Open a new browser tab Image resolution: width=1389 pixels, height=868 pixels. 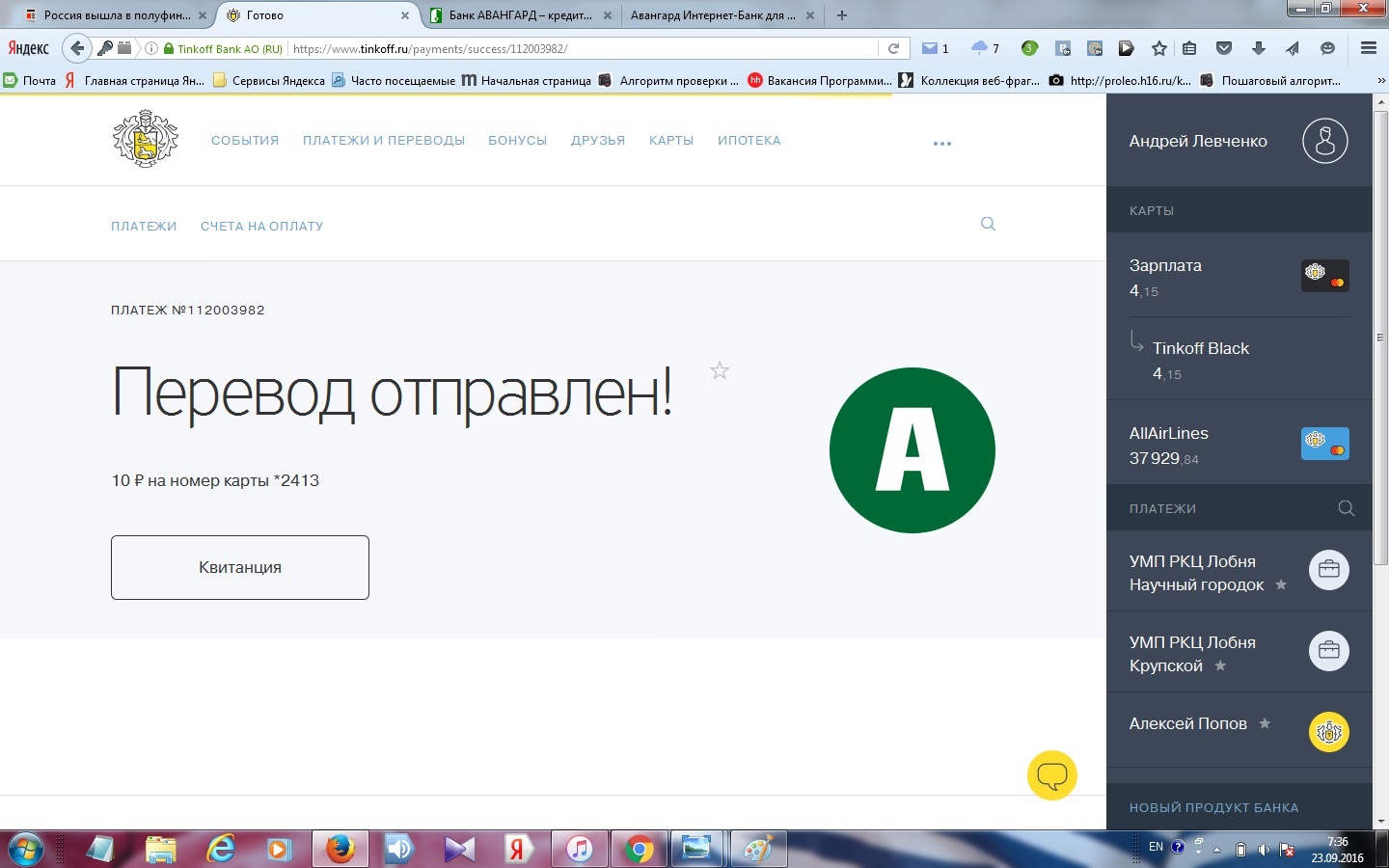tap(842, 15)
